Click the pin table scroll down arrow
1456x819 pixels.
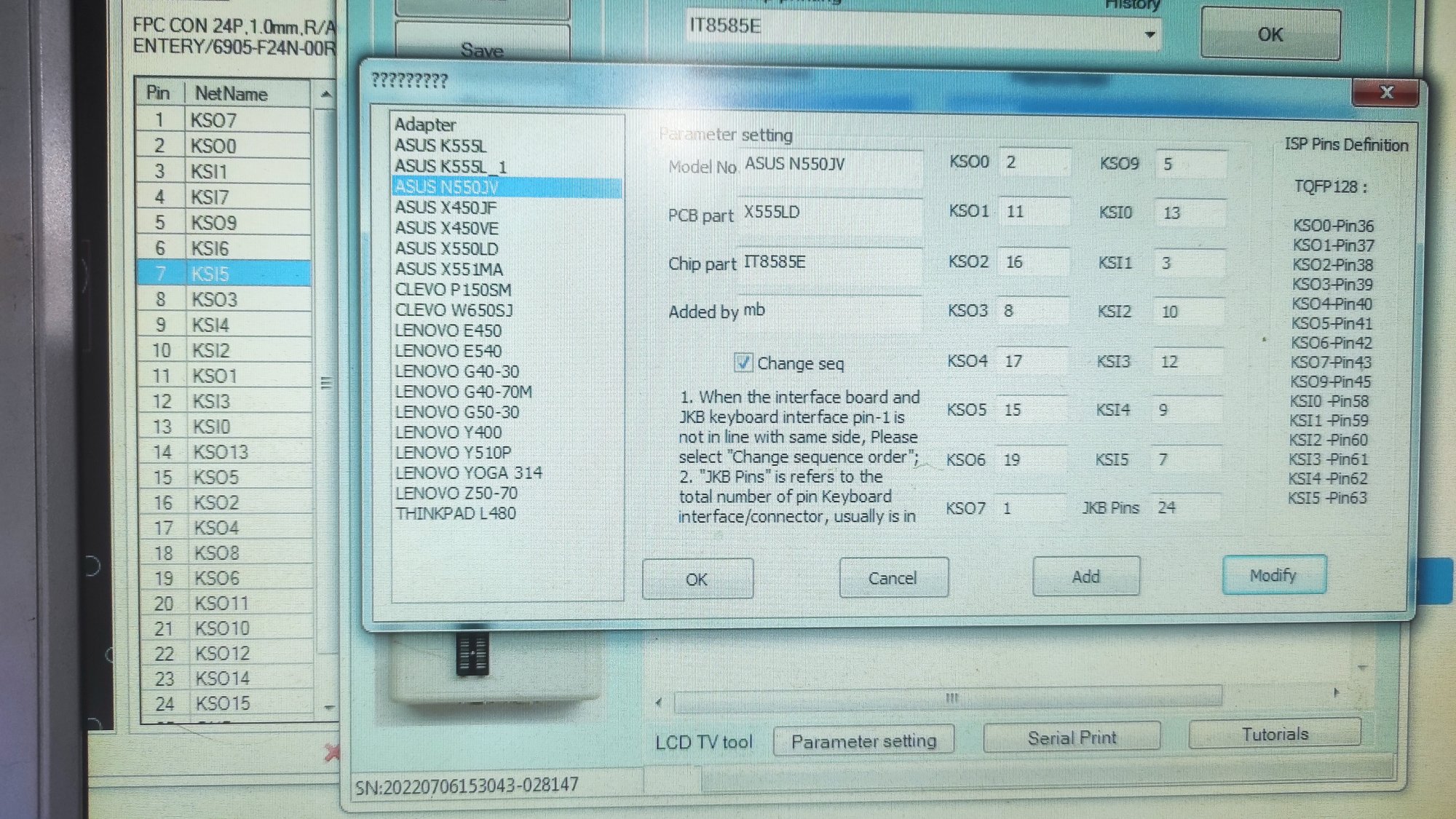[329, 706]
